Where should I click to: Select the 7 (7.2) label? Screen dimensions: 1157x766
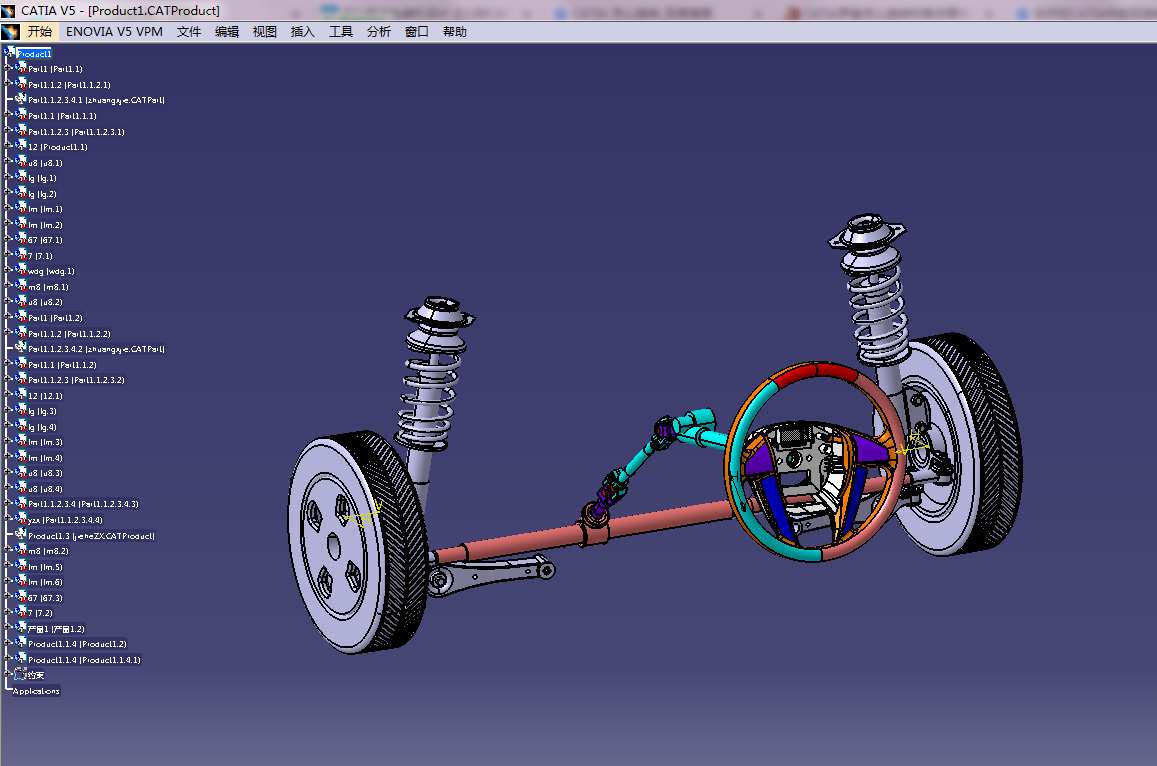pyautogui.click(x=40, y=613)
